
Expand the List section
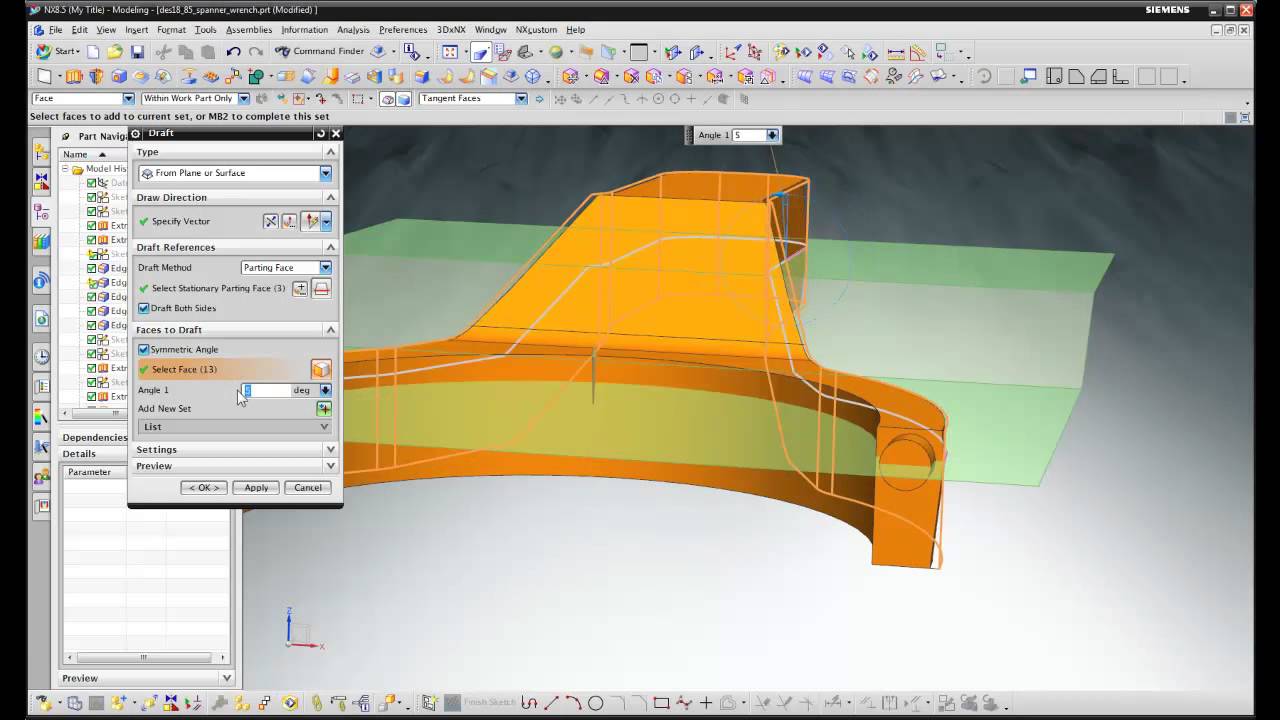coord(235,427)
